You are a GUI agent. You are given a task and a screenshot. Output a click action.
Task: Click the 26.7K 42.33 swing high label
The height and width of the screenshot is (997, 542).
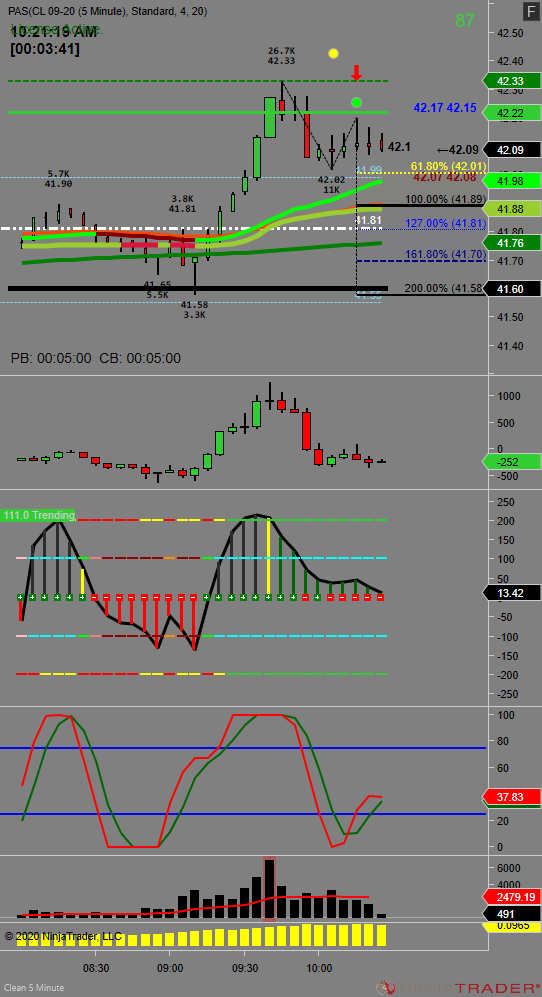coord(281,55)
